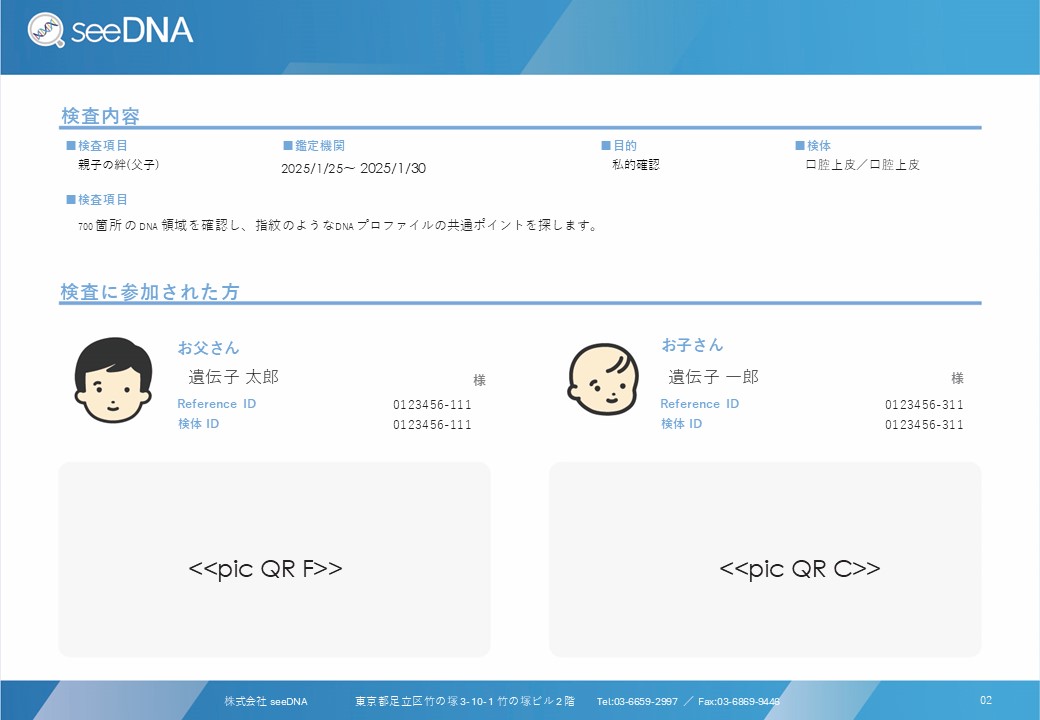Click the child's 検体 ID number 0123456-311
This screenshot has height=720, width=1040.
pyautogui.click(x=924, y=425)
